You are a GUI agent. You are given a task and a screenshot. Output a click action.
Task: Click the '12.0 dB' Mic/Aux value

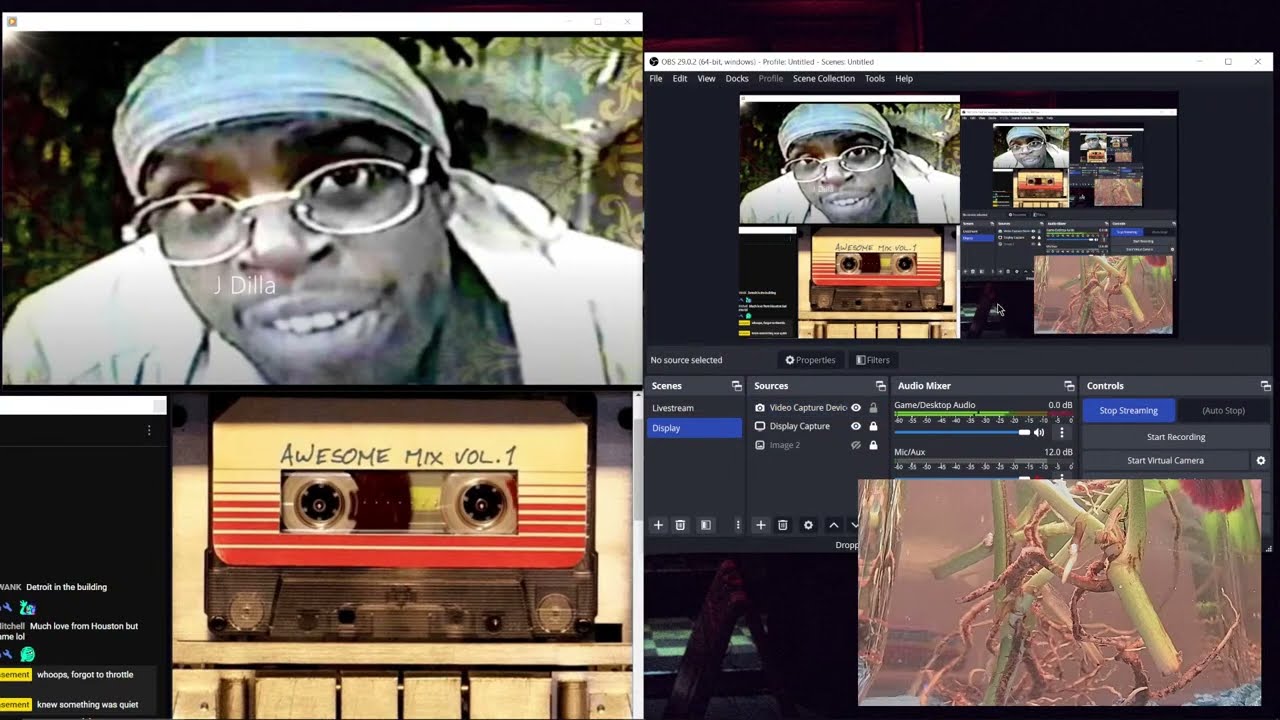[x=1059, y=452]
